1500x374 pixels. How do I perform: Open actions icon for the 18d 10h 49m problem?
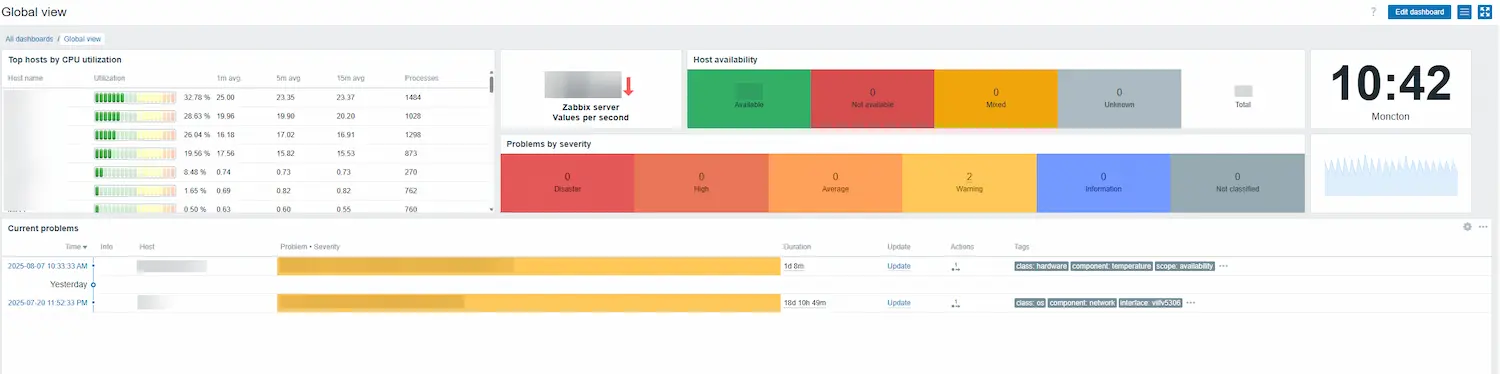956,303
